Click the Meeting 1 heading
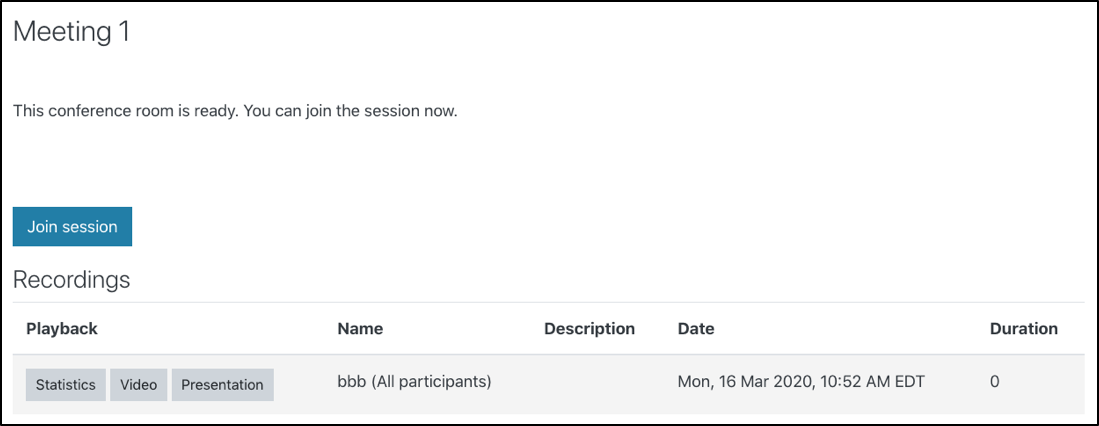 (x=71, y=32)
